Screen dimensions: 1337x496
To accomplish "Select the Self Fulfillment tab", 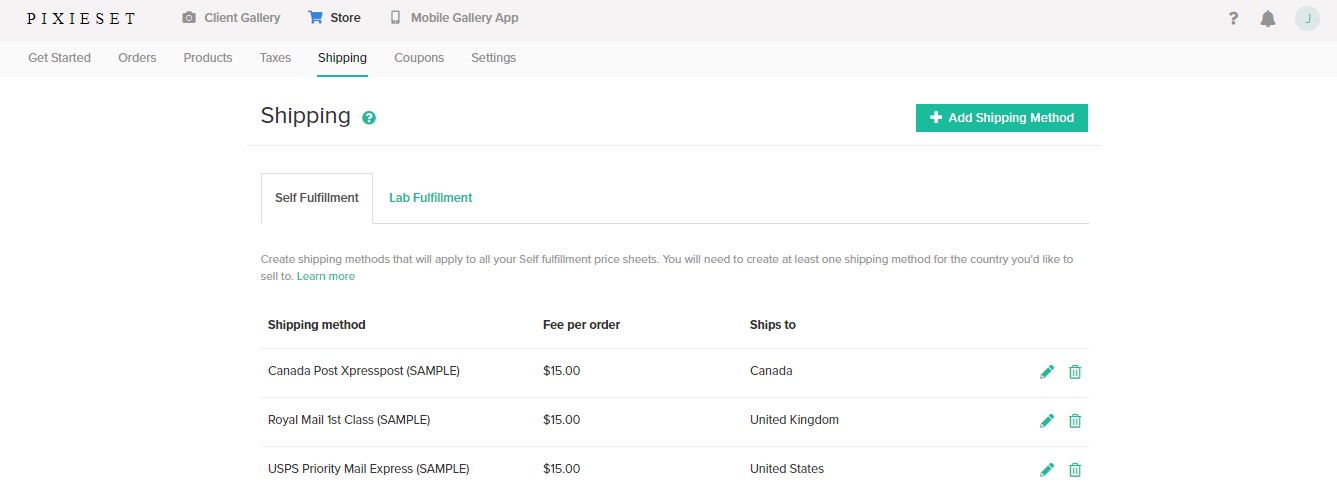I will pyautogui.click(x=317, y=198).
